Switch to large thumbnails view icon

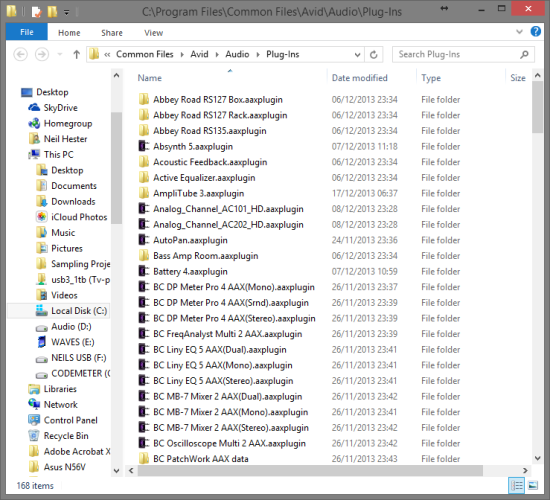click(x=533, y=486)
